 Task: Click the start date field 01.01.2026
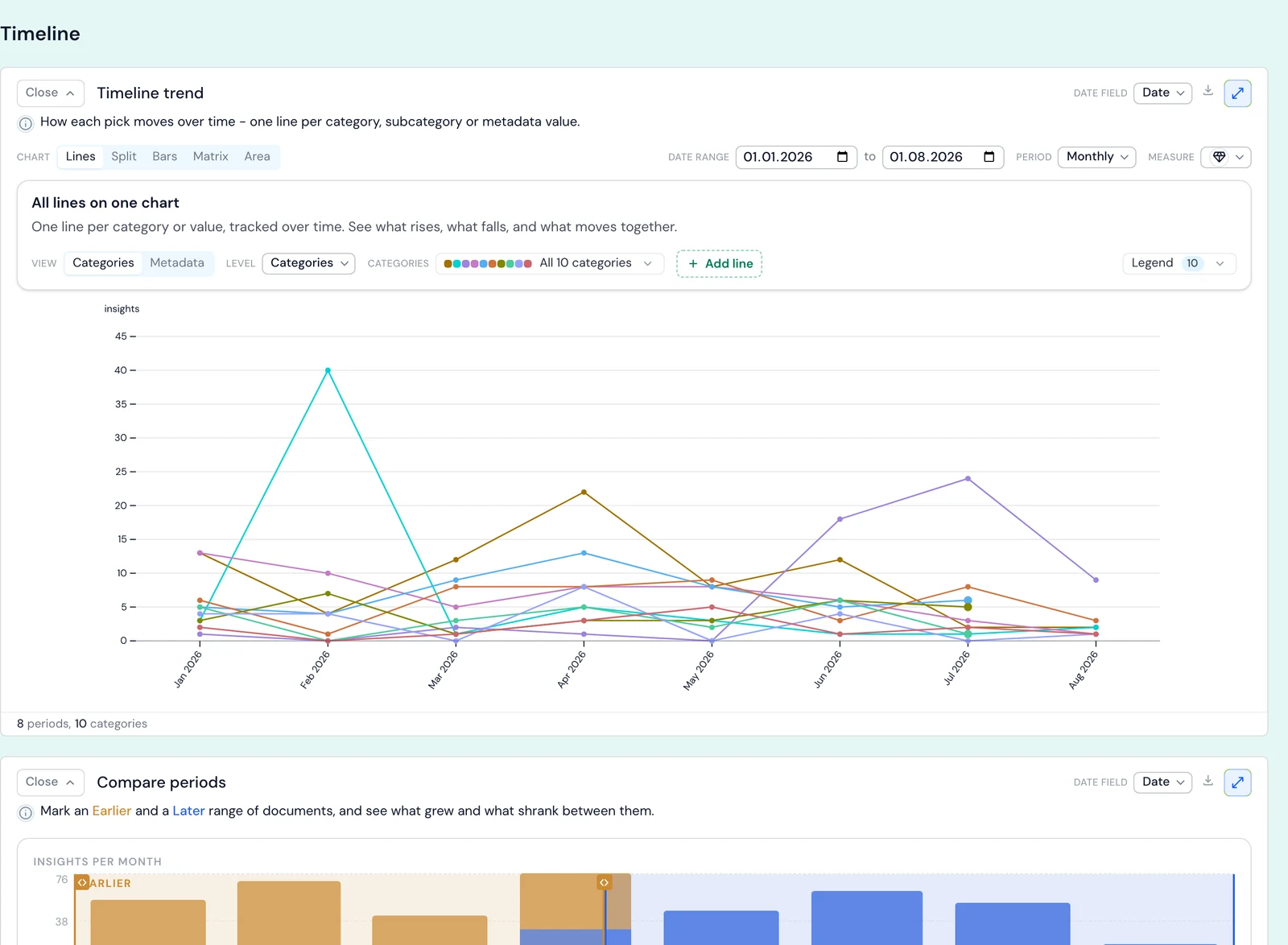pyautogui.click(x=796, y=157)
